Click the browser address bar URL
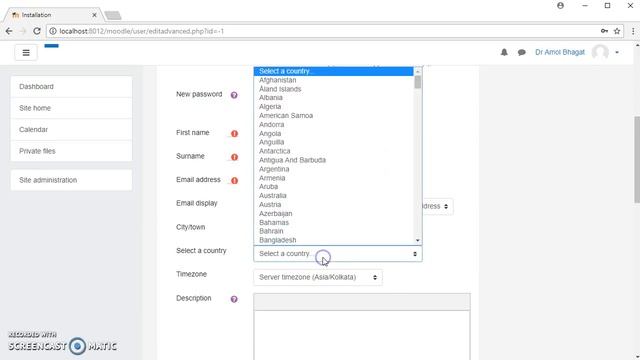The width and height of the screenshot is (640, 360). 142,31
